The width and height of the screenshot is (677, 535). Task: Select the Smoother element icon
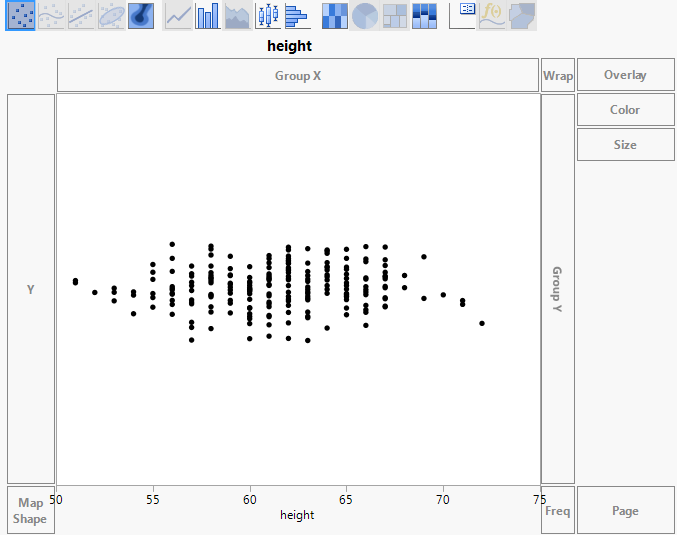click(51, 16)
